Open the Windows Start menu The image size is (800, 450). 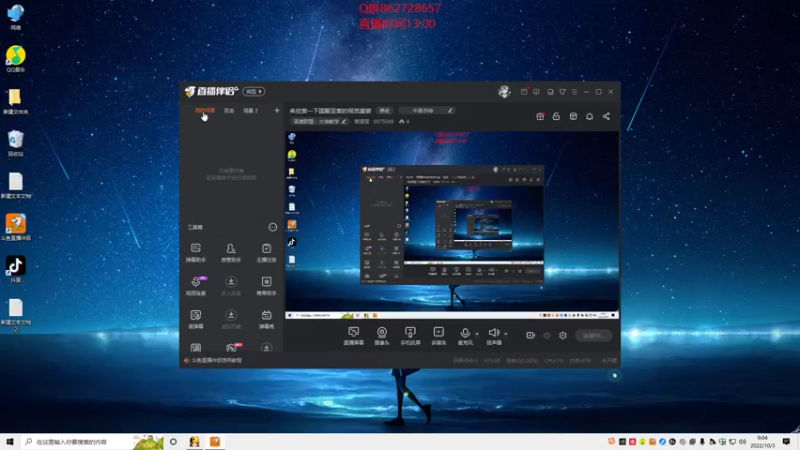10,442
